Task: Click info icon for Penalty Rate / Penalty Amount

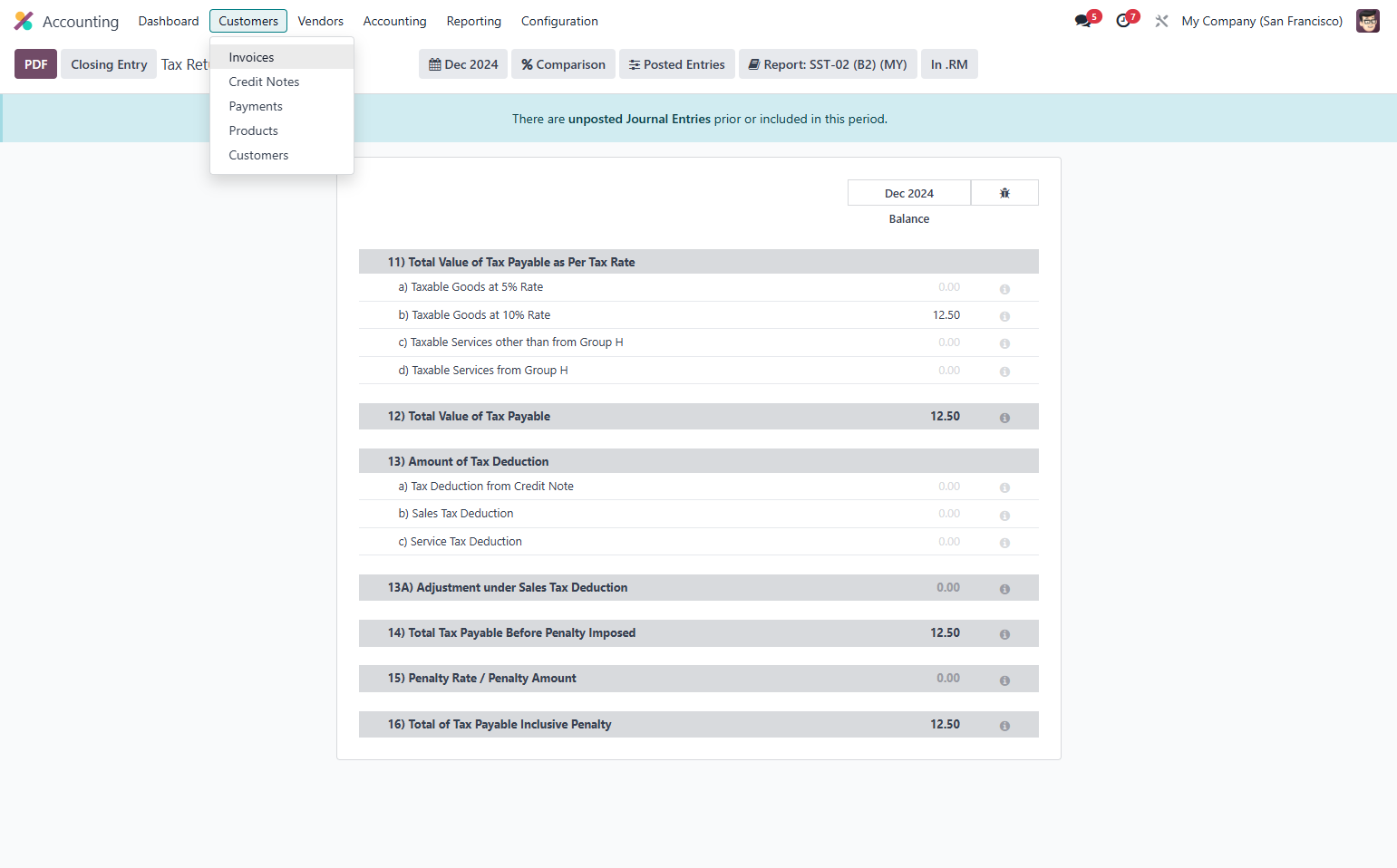Action: point(1004,680)
